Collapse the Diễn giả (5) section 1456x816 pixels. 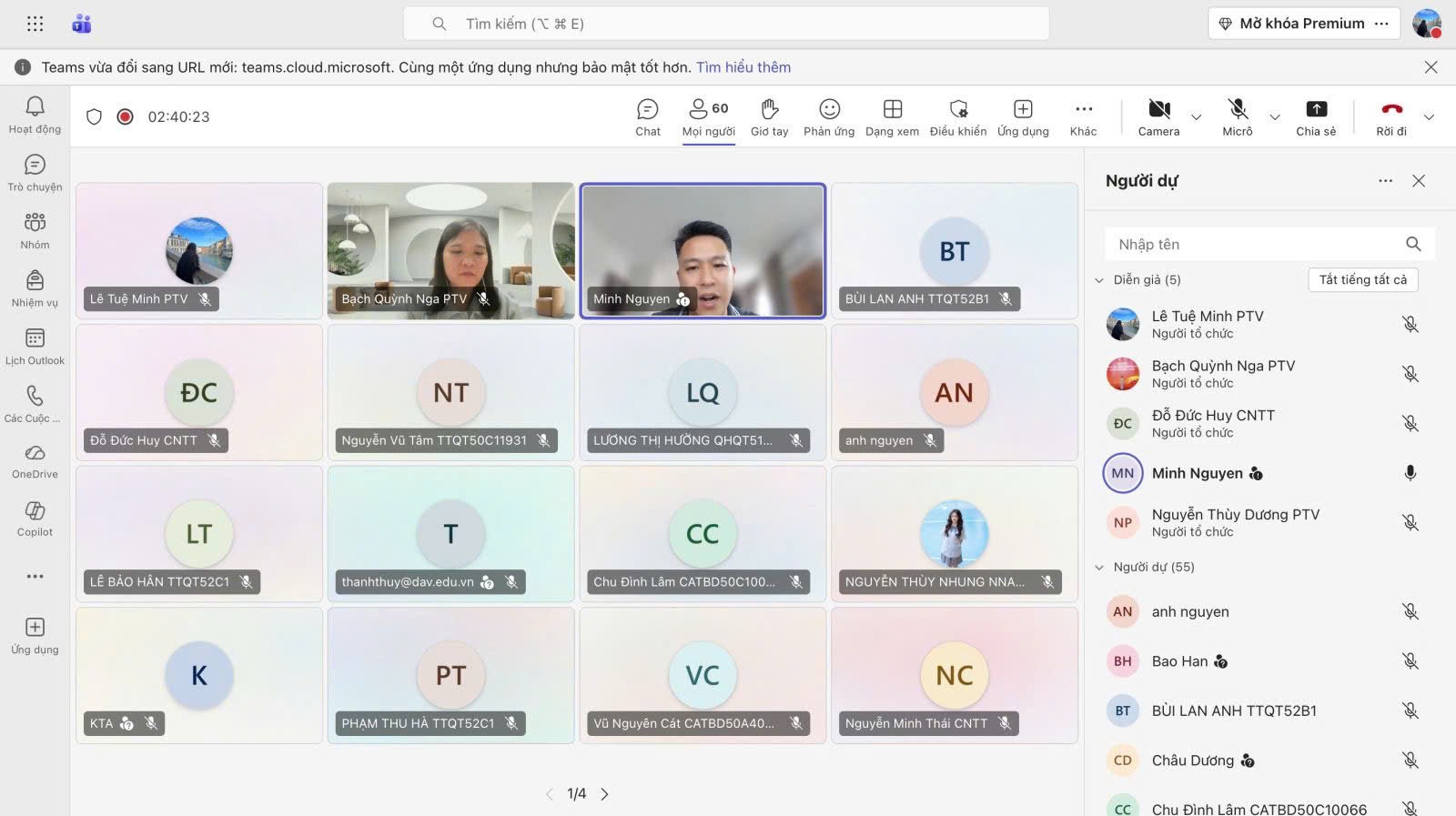[x=1099, y=280]
